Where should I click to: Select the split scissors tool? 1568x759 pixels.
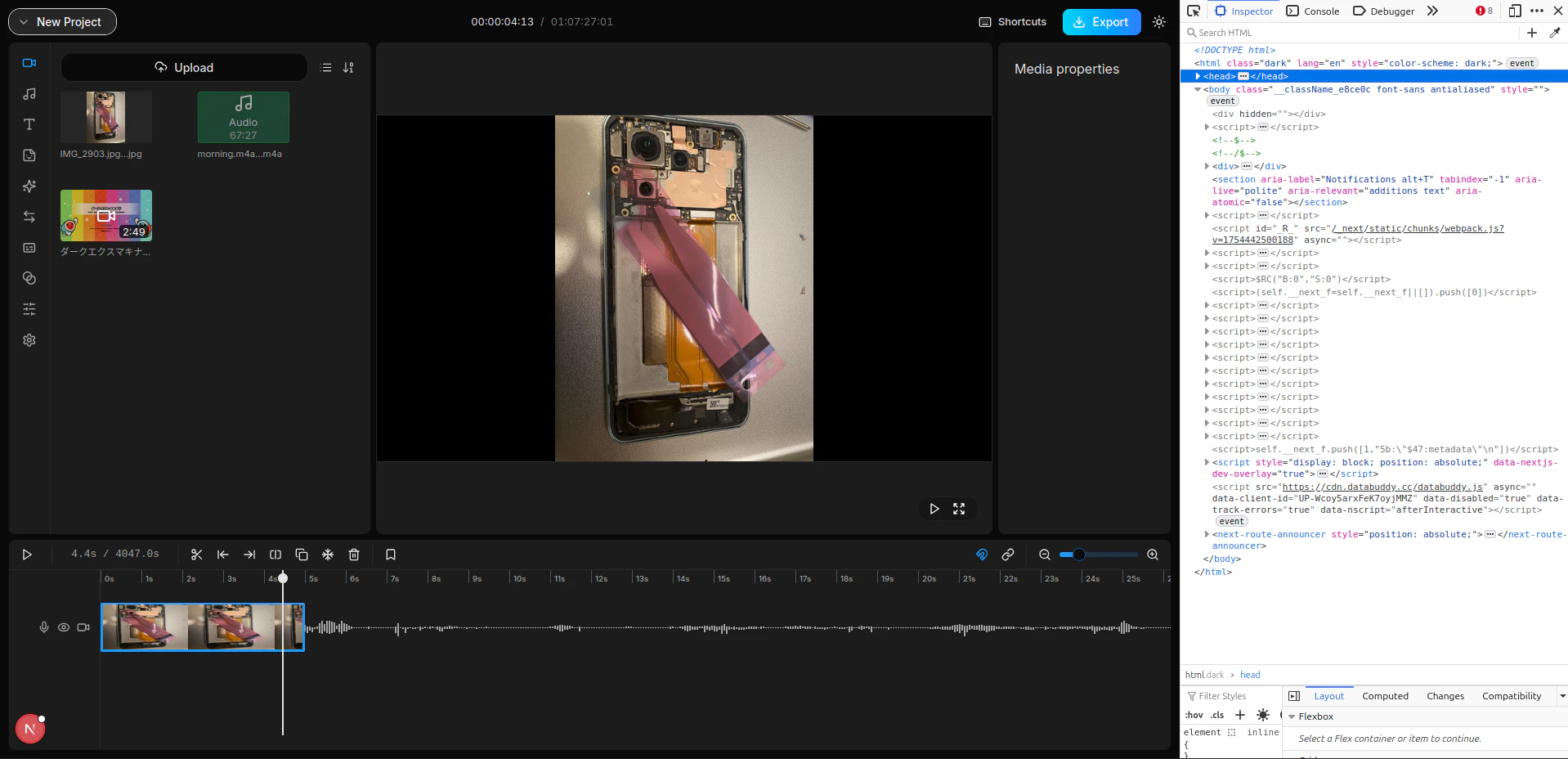196,555
